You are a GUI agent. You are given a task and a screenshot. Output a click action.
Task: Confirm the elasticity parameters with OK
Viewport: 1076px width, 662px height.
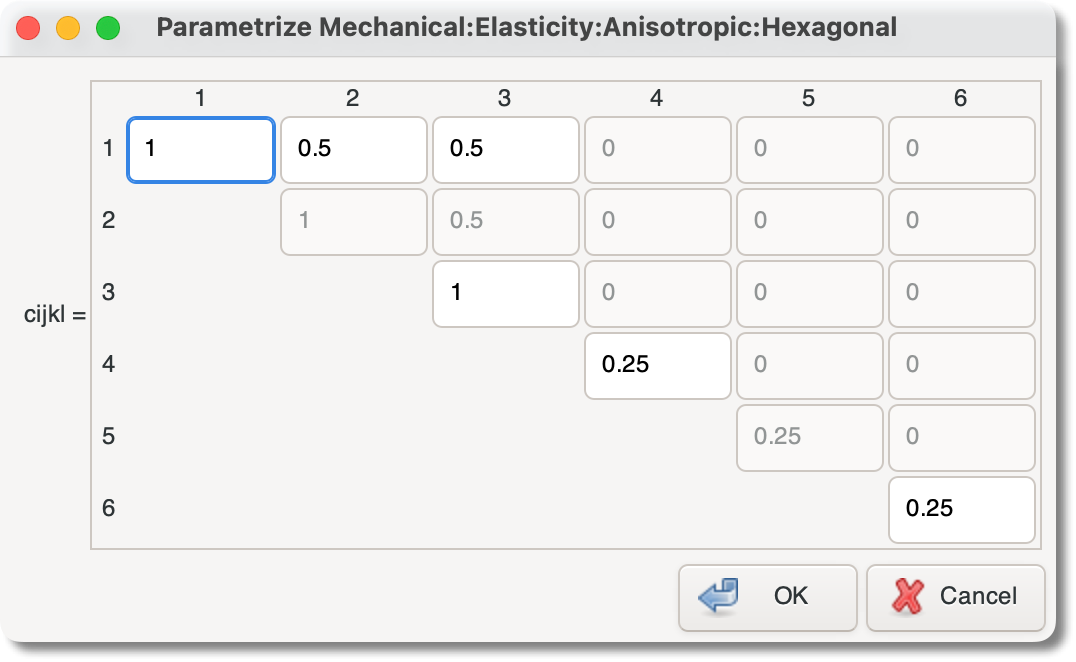tap(768, 597)
